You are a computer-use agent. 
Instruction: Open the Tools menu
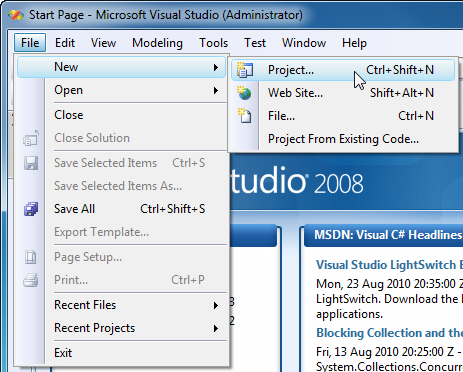click(214, 43)
